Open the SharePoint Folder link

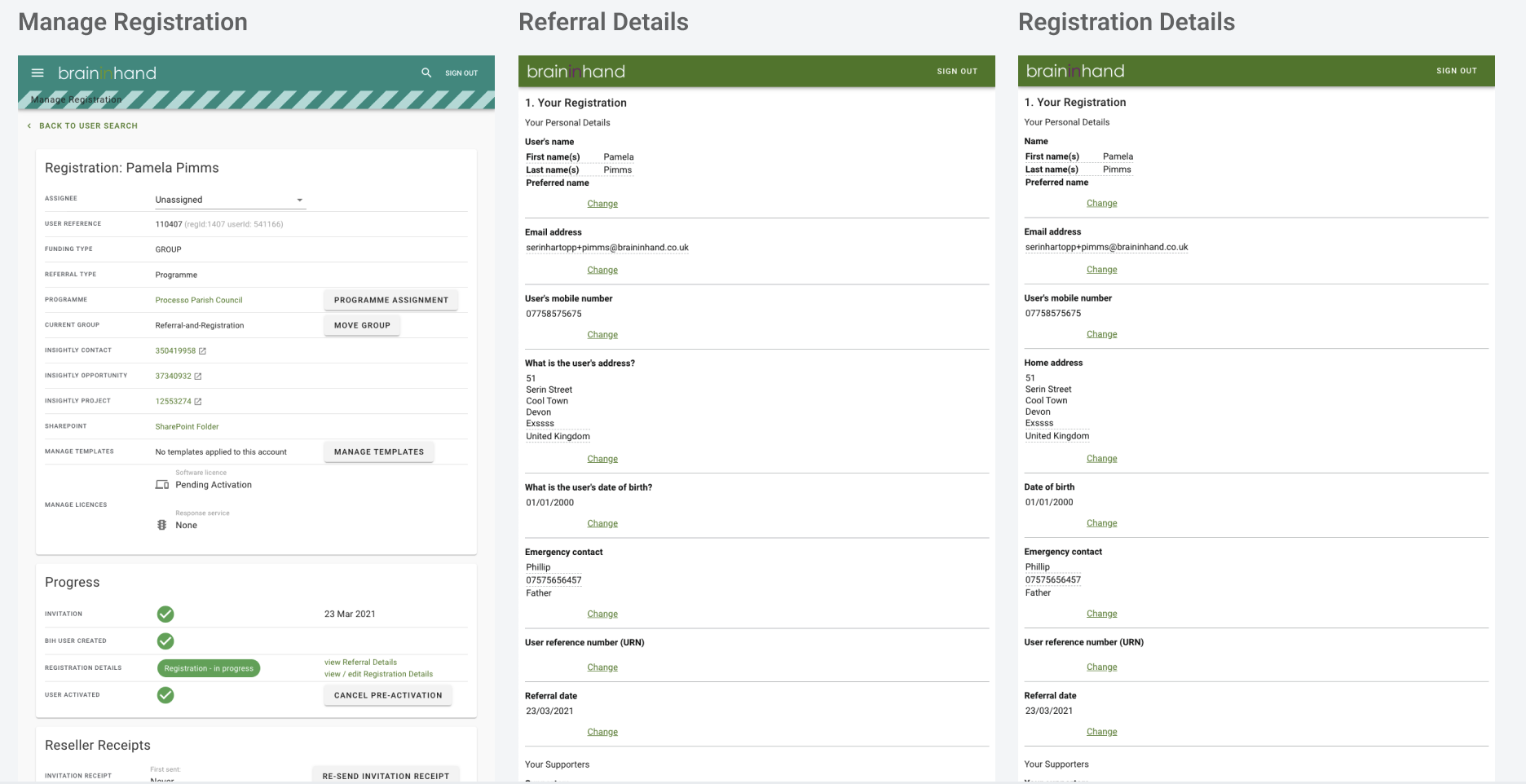187,426
